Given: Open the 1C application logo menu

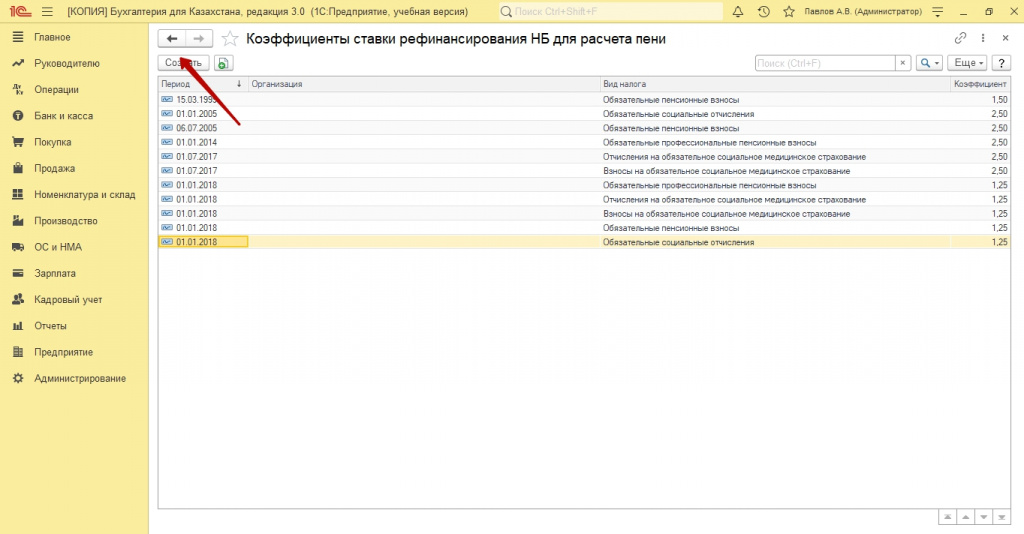Looking at the screenshot, I should pos(20,11).
